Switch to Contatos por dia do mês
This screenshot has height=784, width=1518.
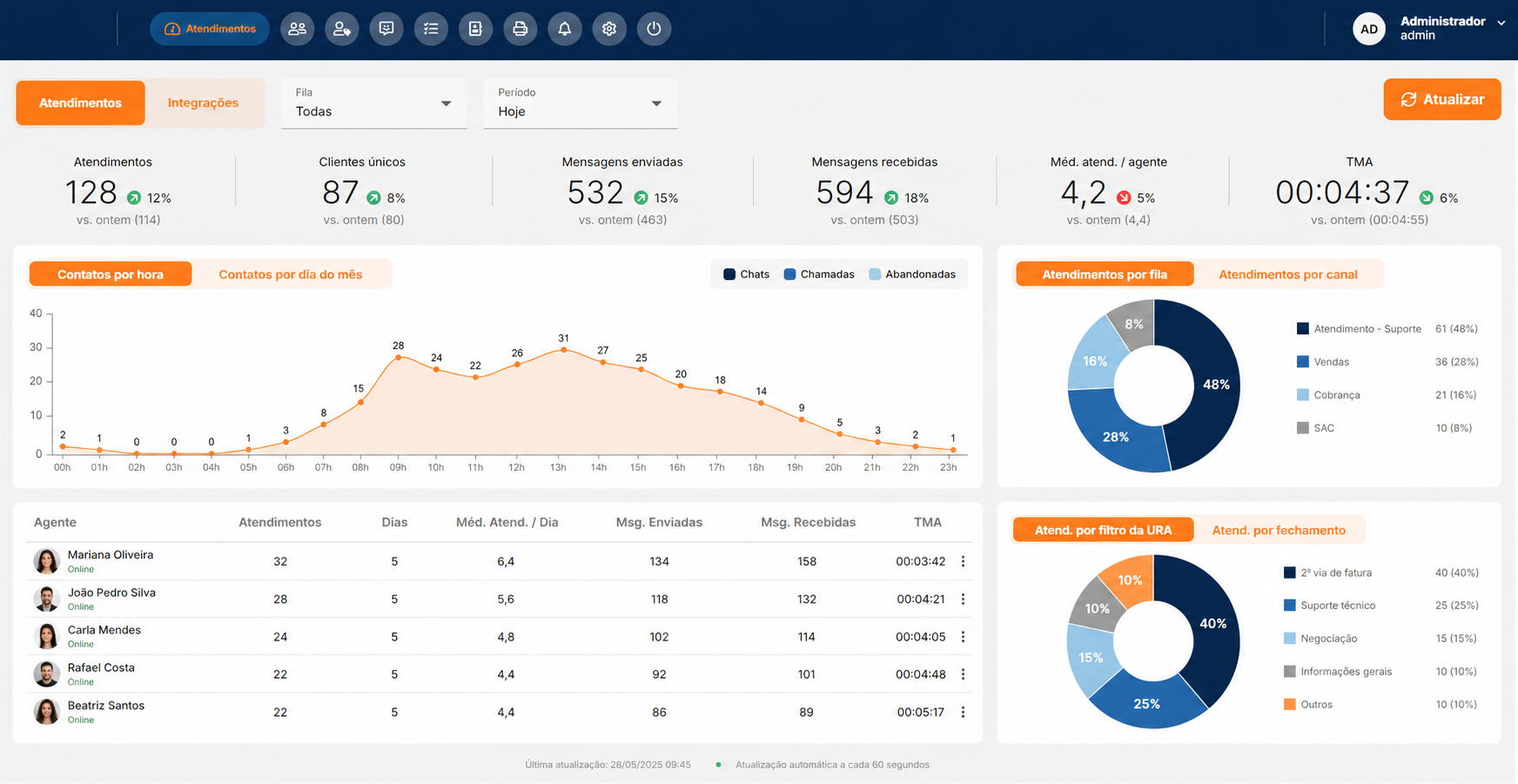coord(291,274)
